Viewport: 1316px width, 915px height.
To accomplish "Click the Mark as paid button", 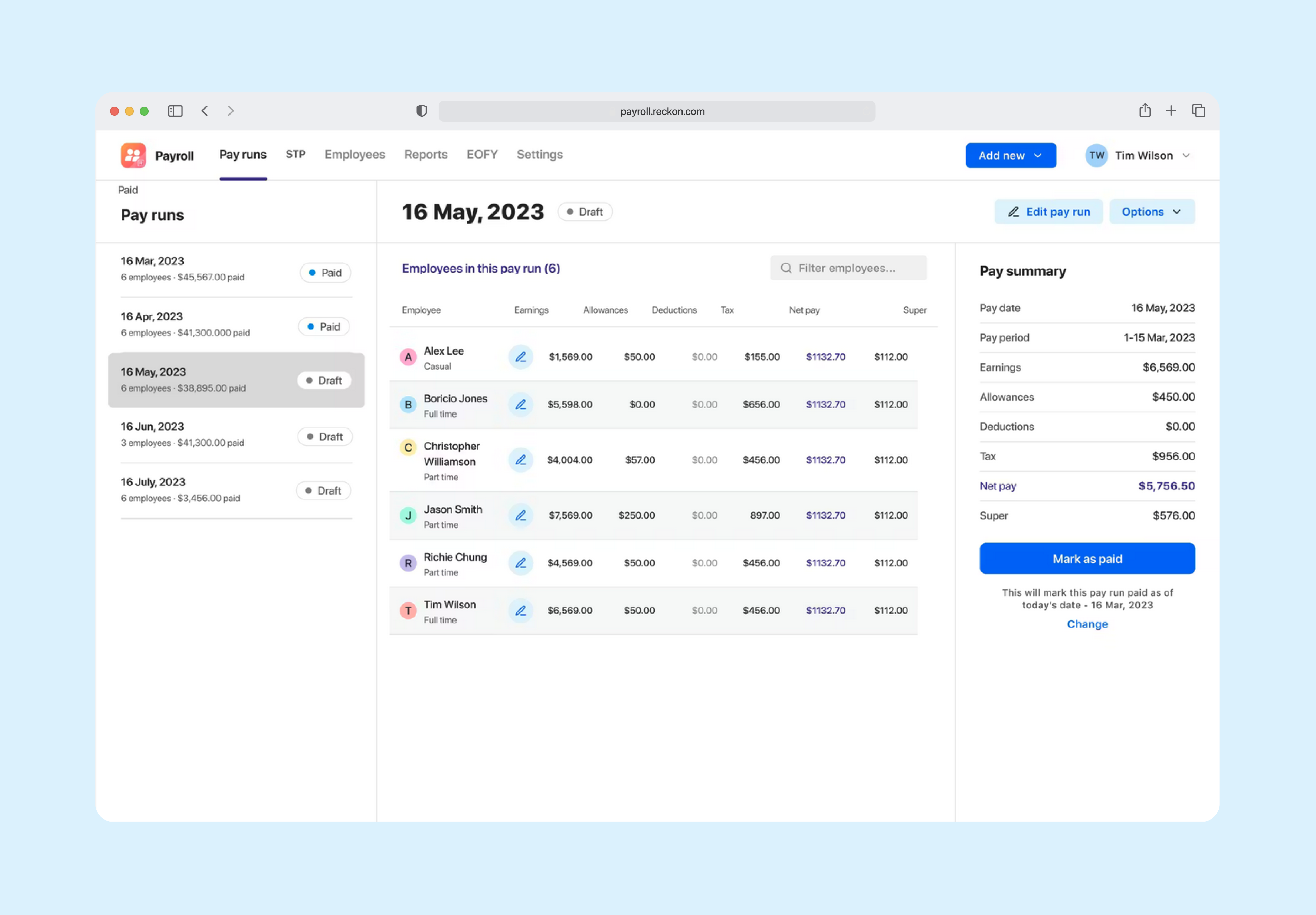I will coord(1087,559).
